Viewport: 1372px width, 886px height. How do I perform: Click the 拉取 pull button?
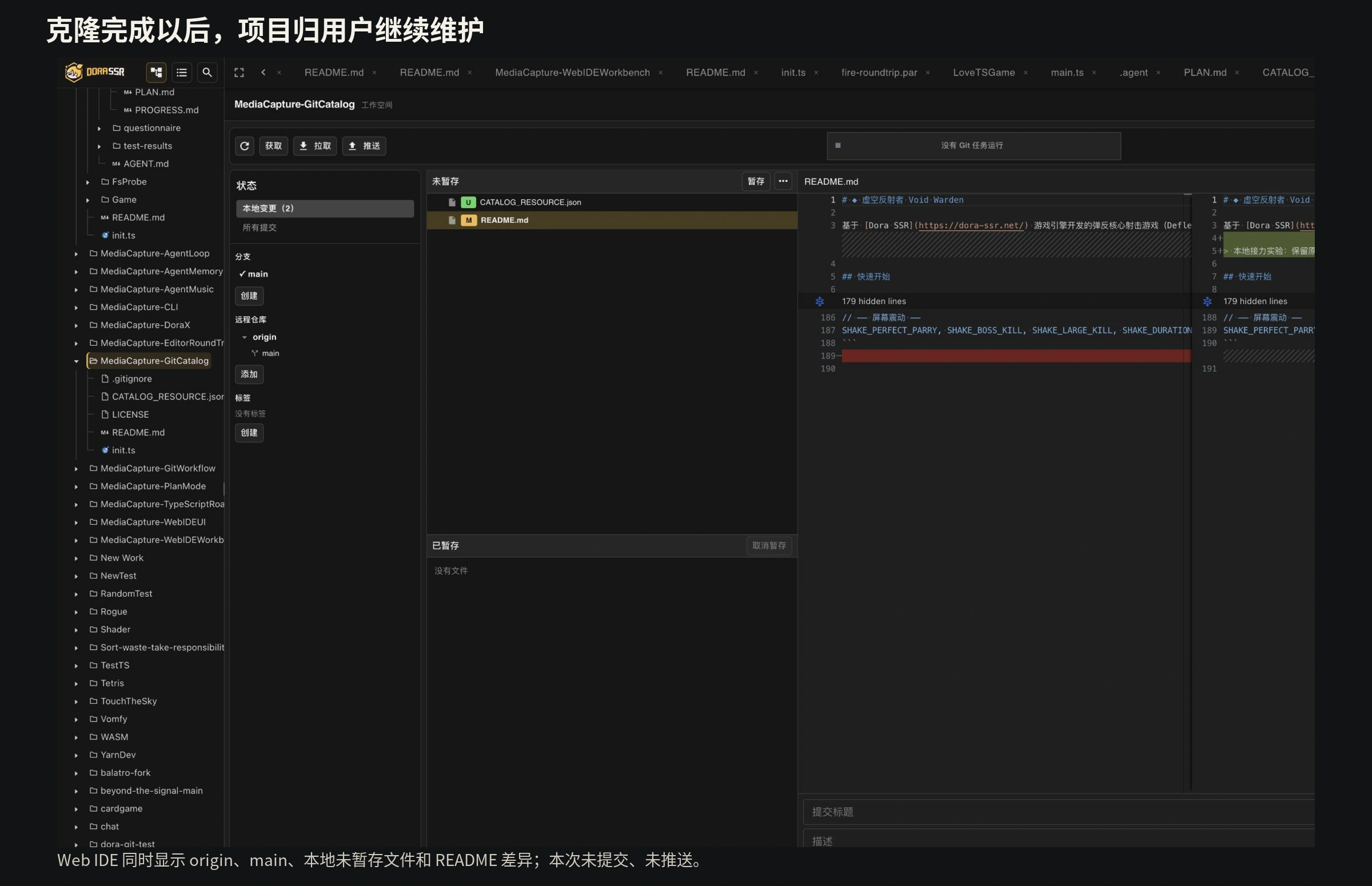(315, 146)
